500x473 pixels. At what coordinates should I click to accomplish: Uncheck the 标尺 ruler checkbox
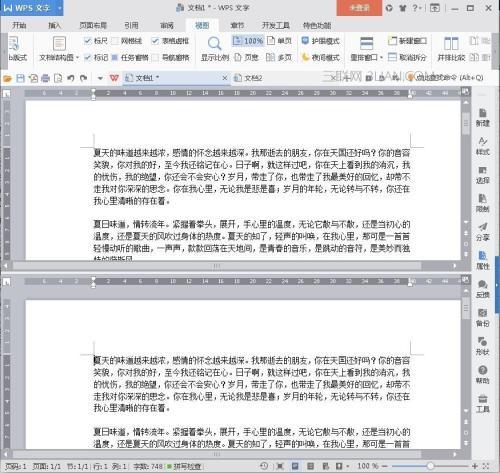pyautogui.click(x=88, y=41)
